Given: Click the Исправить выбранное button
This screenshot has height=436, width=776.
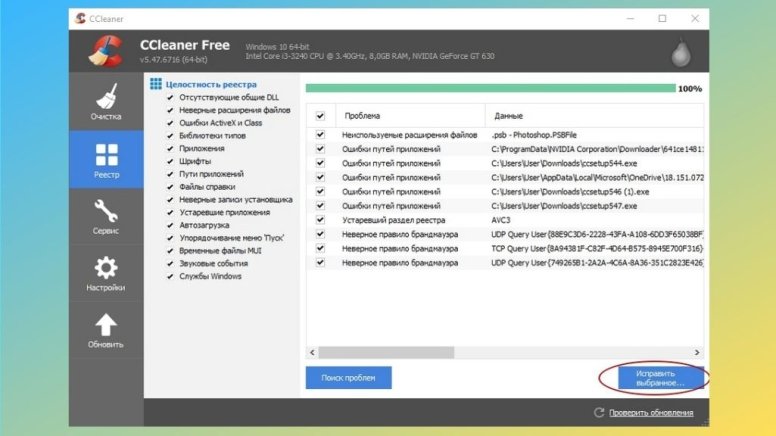Looking at the screenshot, I should (x=661, y=378).
